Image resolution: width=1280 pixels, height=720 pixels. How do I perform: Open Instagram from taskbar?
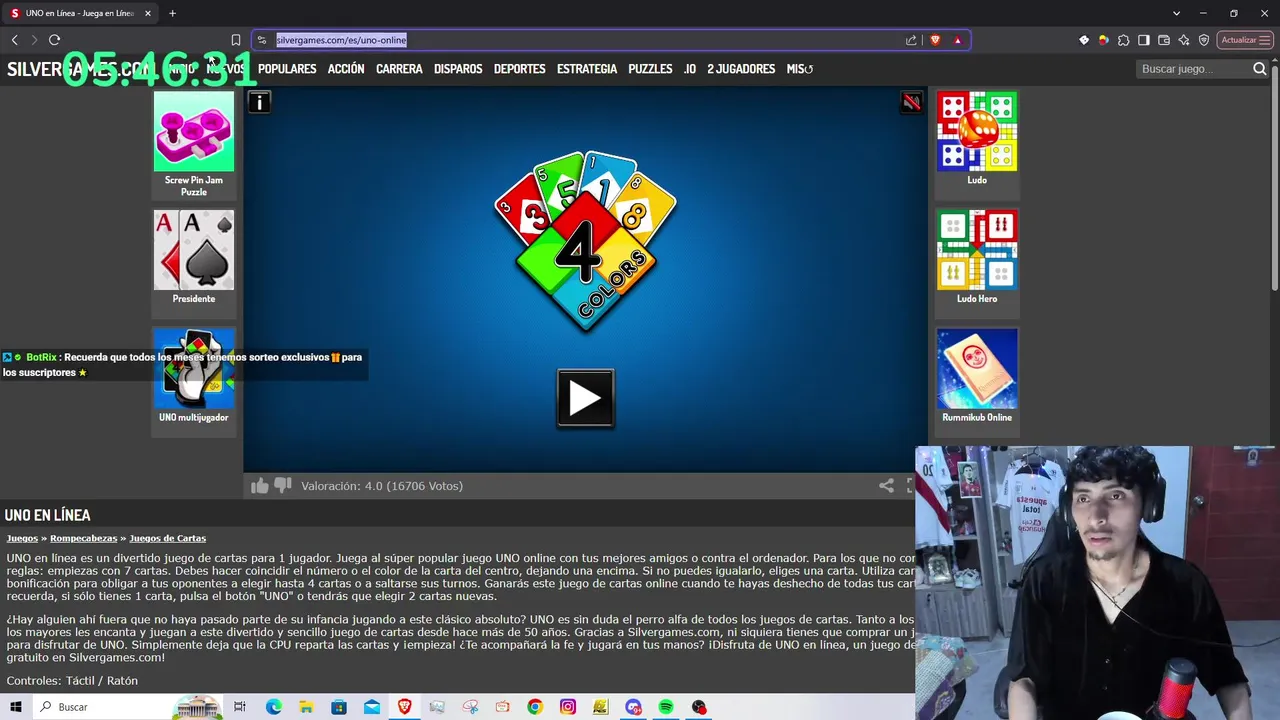[568, 707]
